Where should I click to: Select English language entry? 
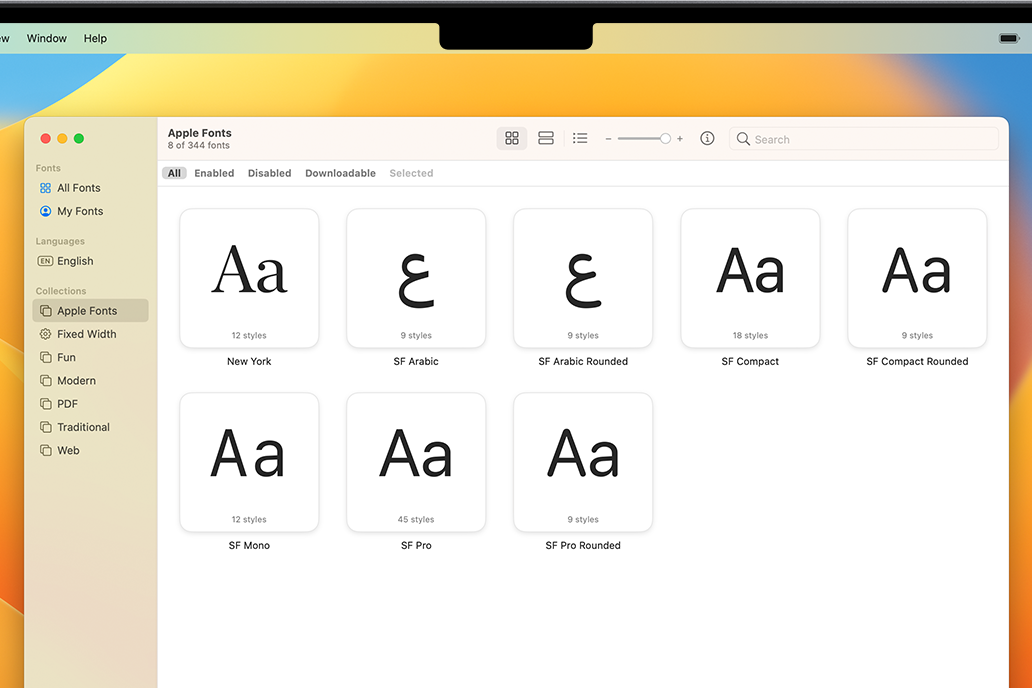coord(90,261)
